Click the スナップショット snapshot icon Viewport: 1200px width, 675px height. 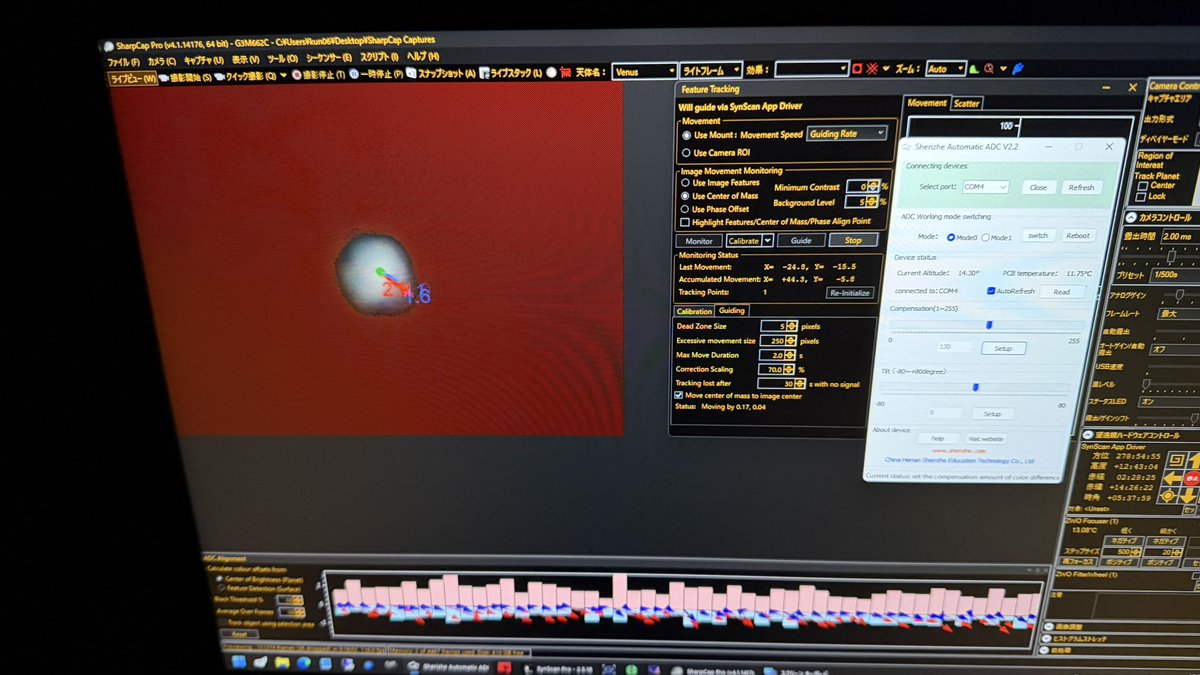[x=412, y=73]
